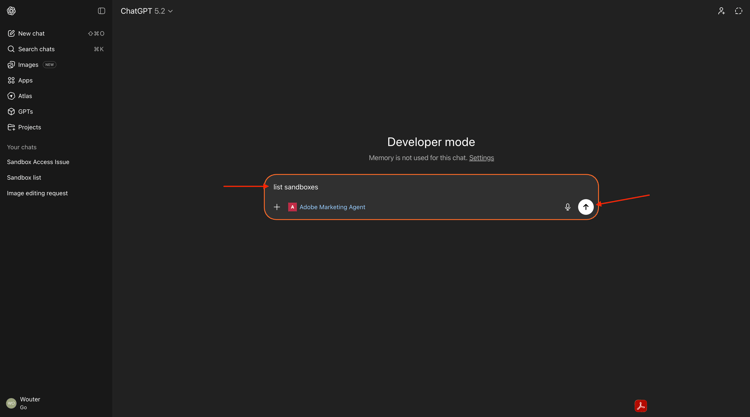Viewport: 750px width, 417px height.
Task: Open Apps in the sidebar
Action: tap(55, 80)
